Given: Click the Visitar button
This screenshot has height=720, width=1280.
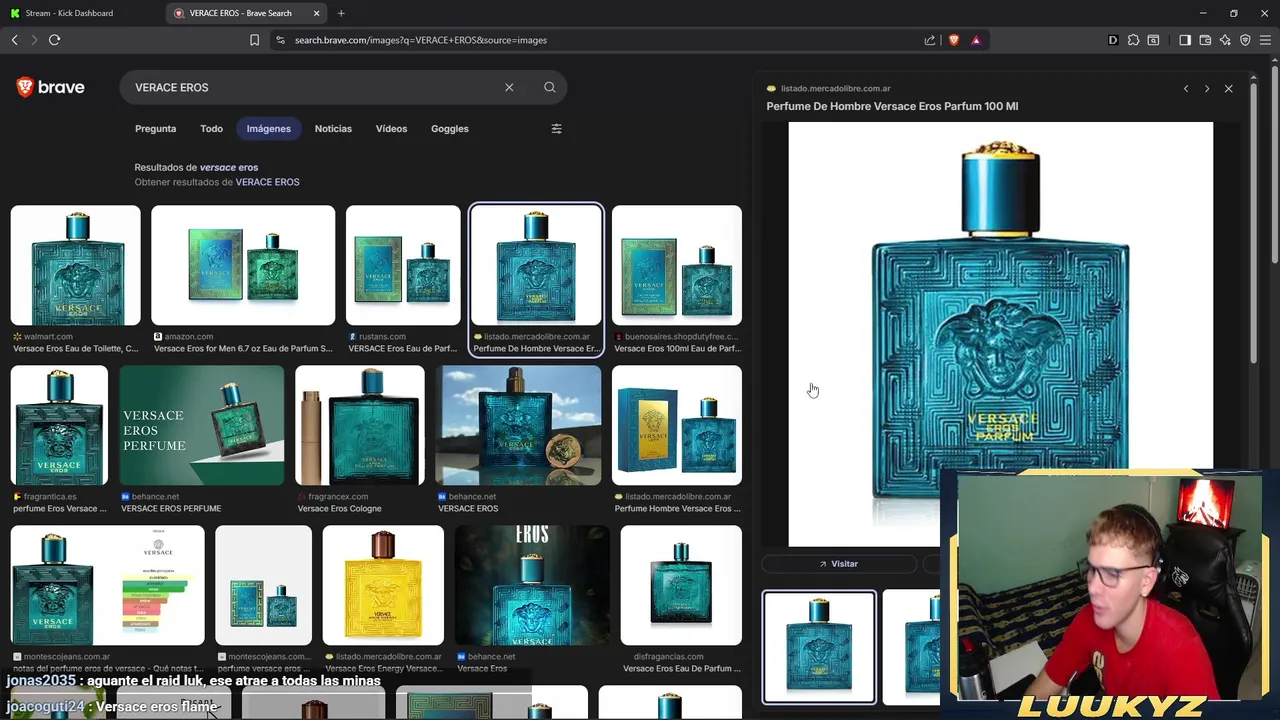Looking at the screenshot, I should (x=839, y=564).
